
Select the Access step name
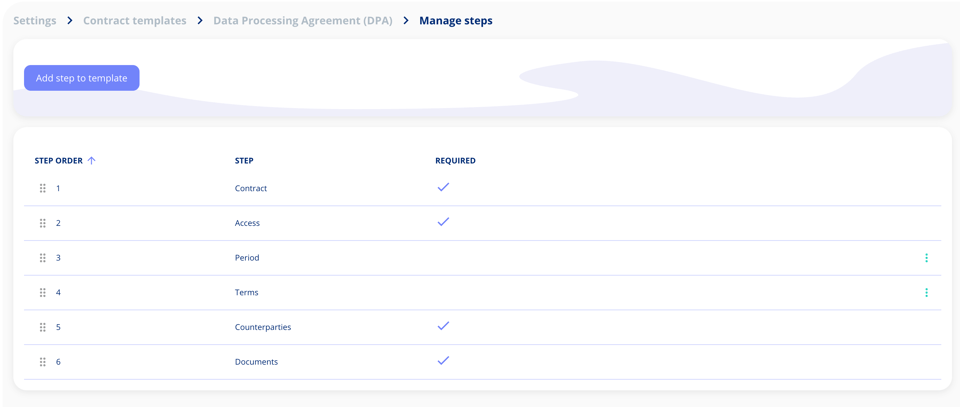247,223
